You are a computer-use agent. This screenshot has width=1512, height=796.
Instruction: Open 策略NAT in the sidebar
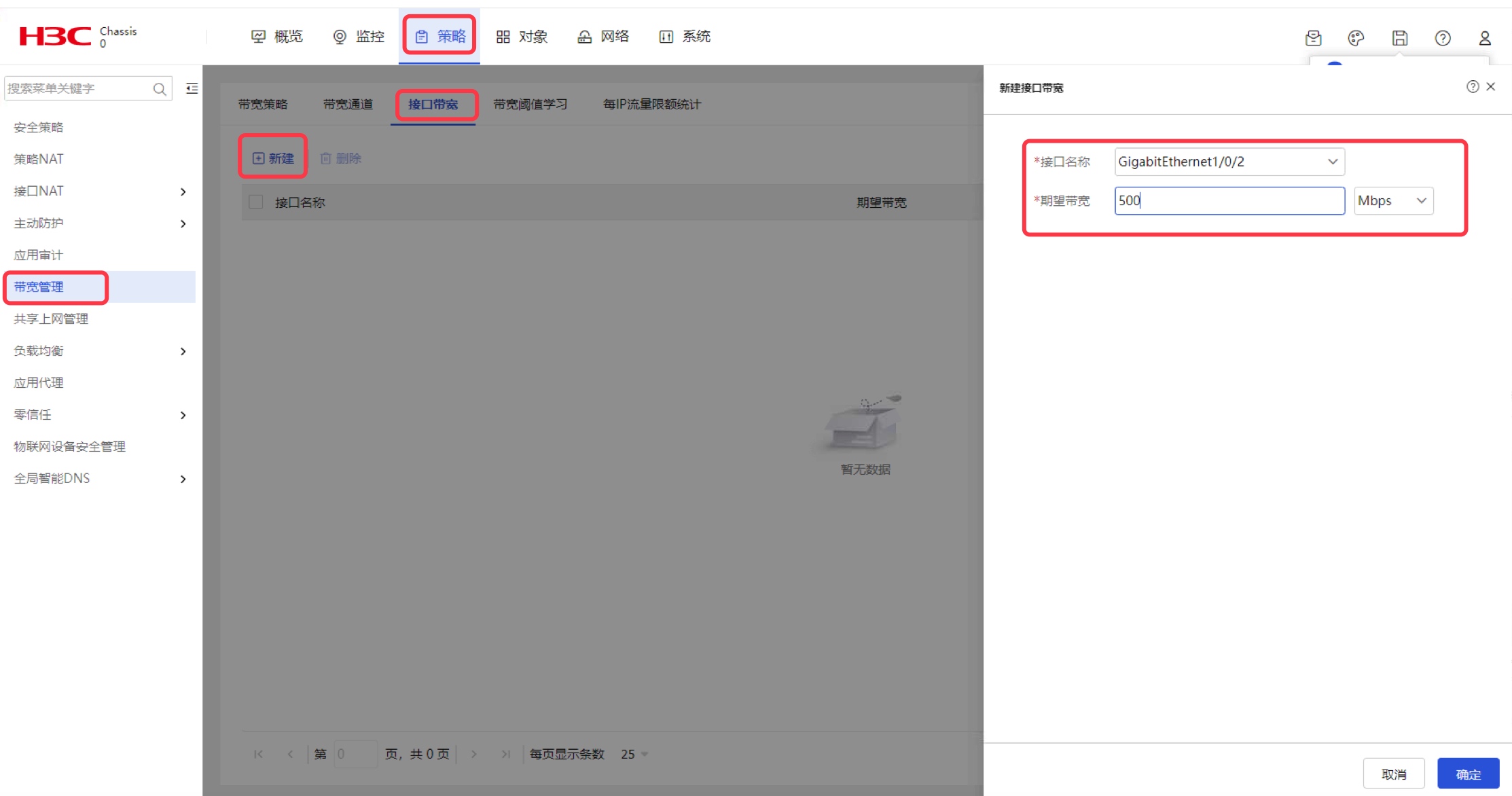(39, 159)
